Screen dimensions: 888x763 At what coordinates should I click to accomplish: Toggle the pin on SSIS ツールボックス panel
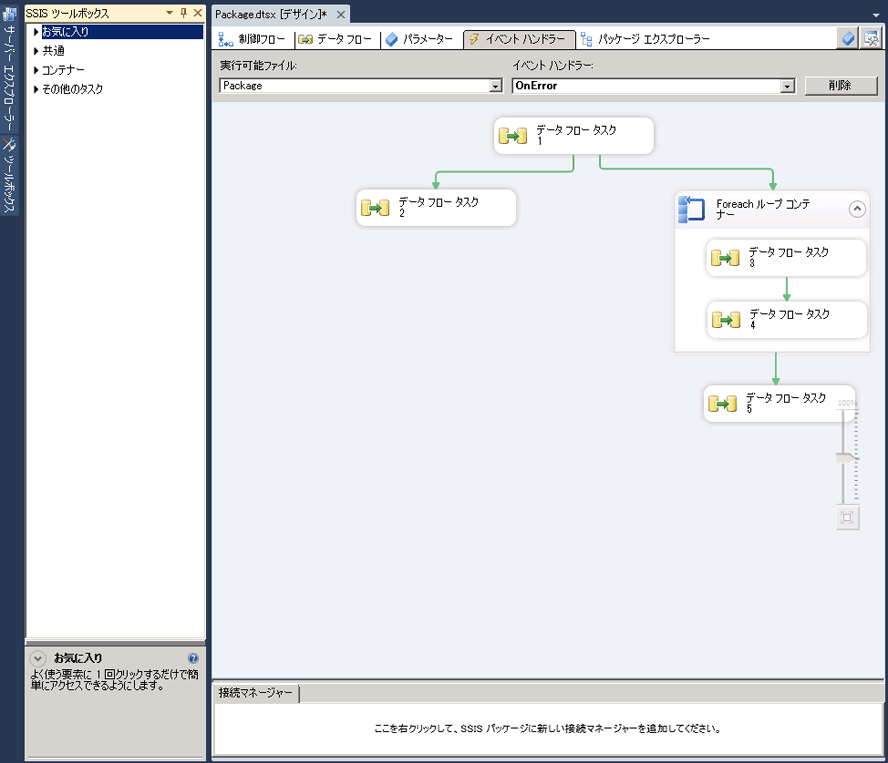coord(183,13)
